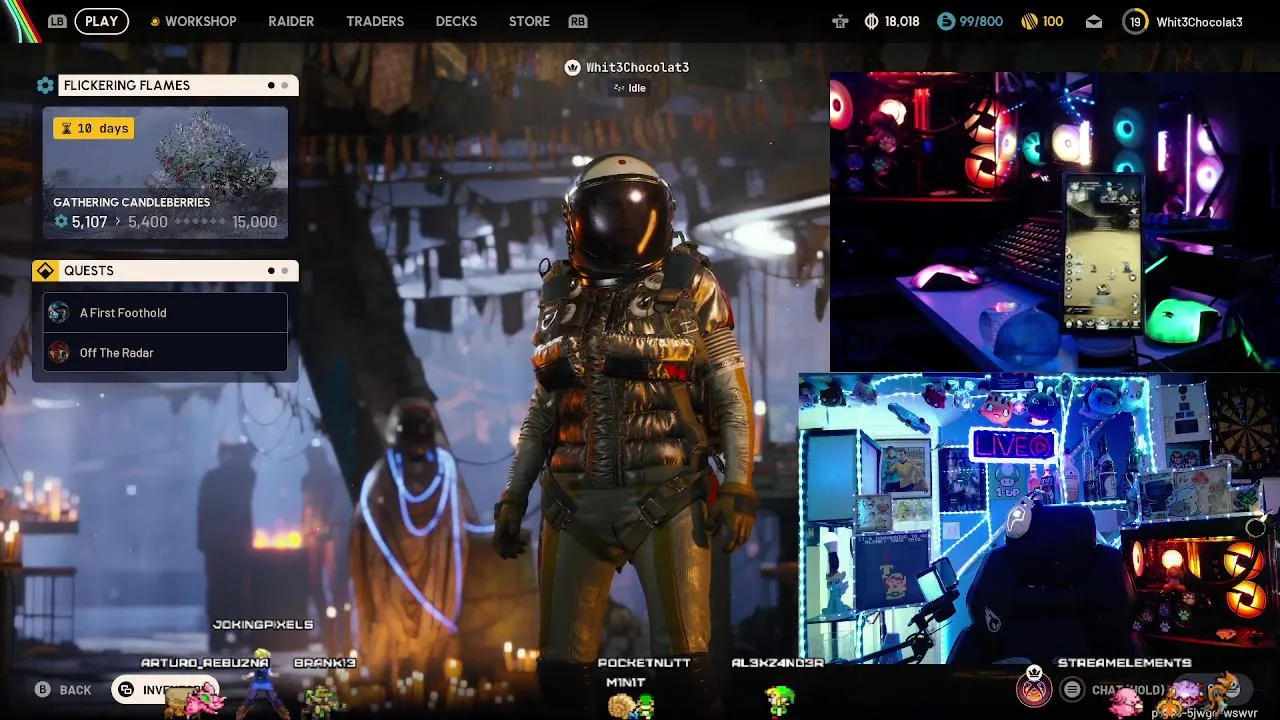
Task: Click the JOKINGPIXELS viewer name
Action: pos(263,624)
